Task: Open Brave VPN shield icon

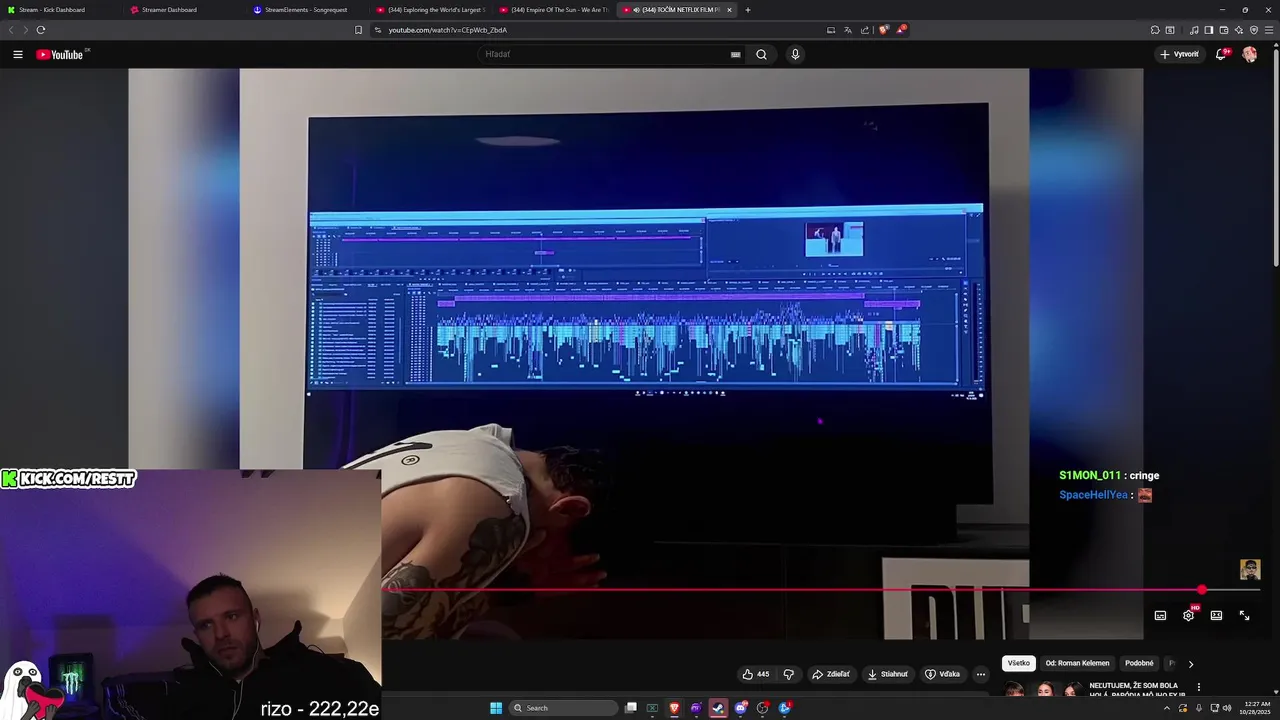Action: pos(1254,30)
